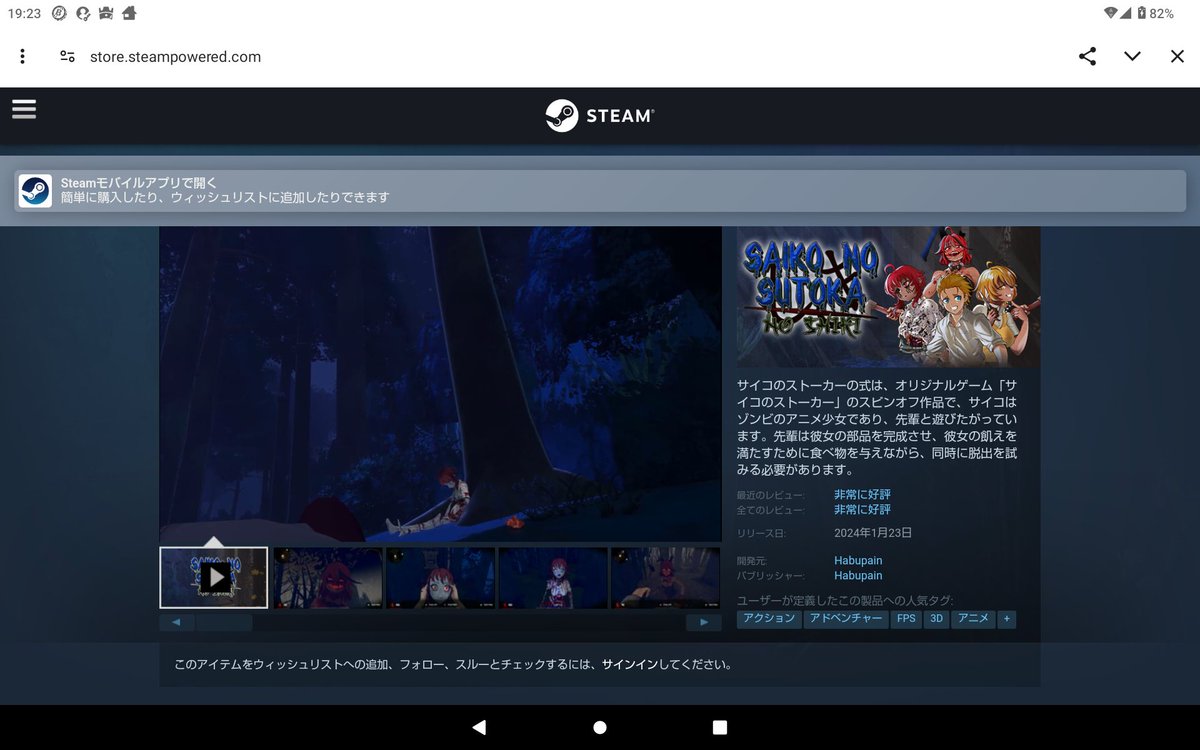The image size is (1200, 750).
Task: Tap the home notification icon in status bar
Action: 129,13
